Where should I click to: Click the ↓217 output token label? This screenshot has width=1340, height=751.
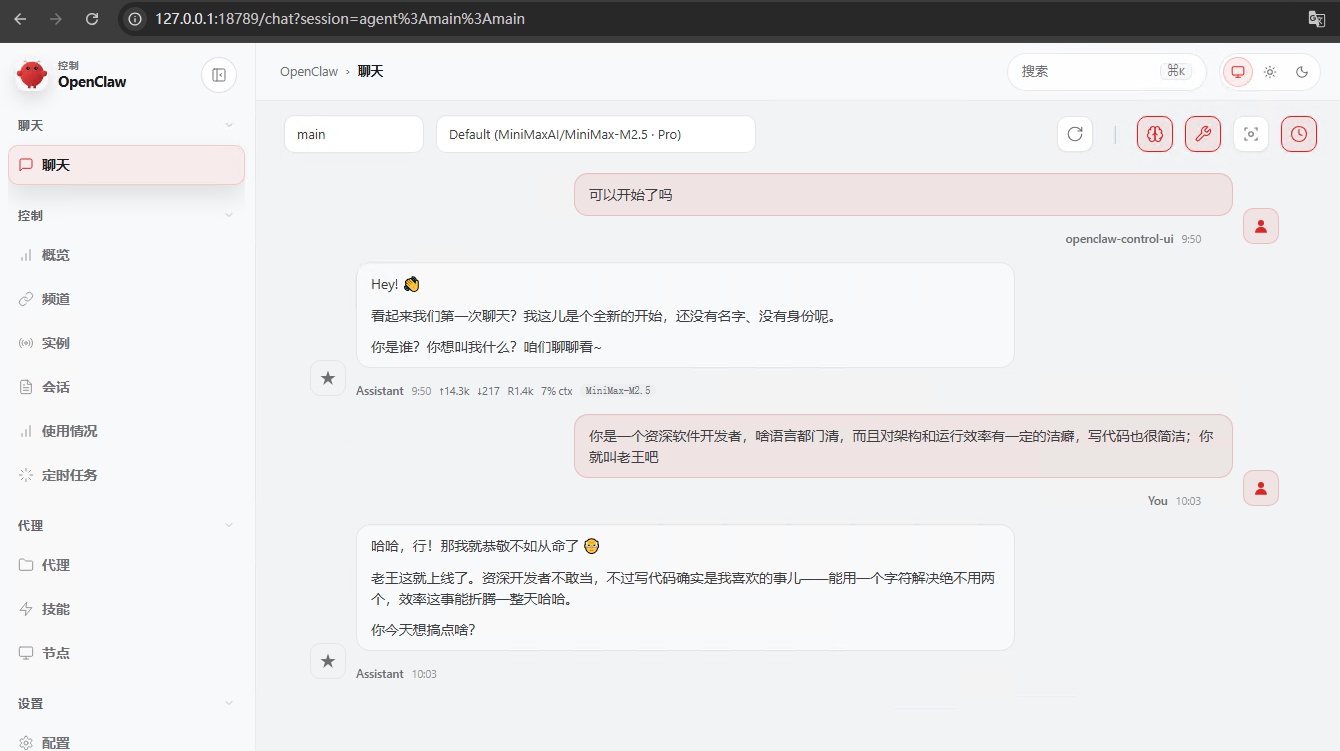[488, 391]
